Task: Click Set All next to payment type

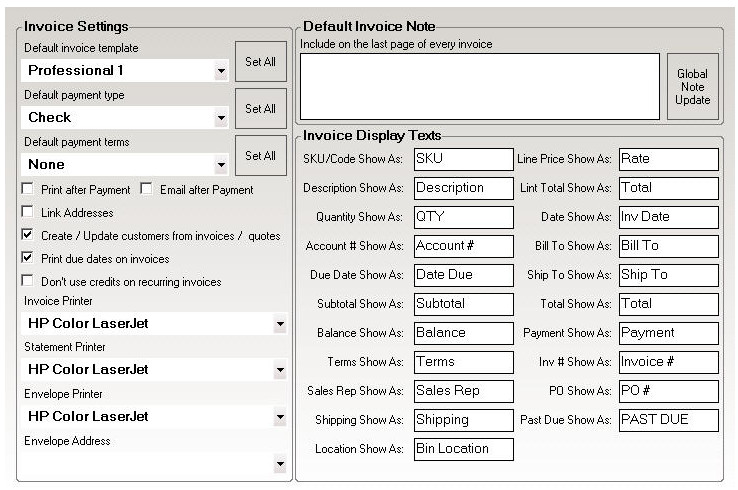Action: click(x=260, y=109)
